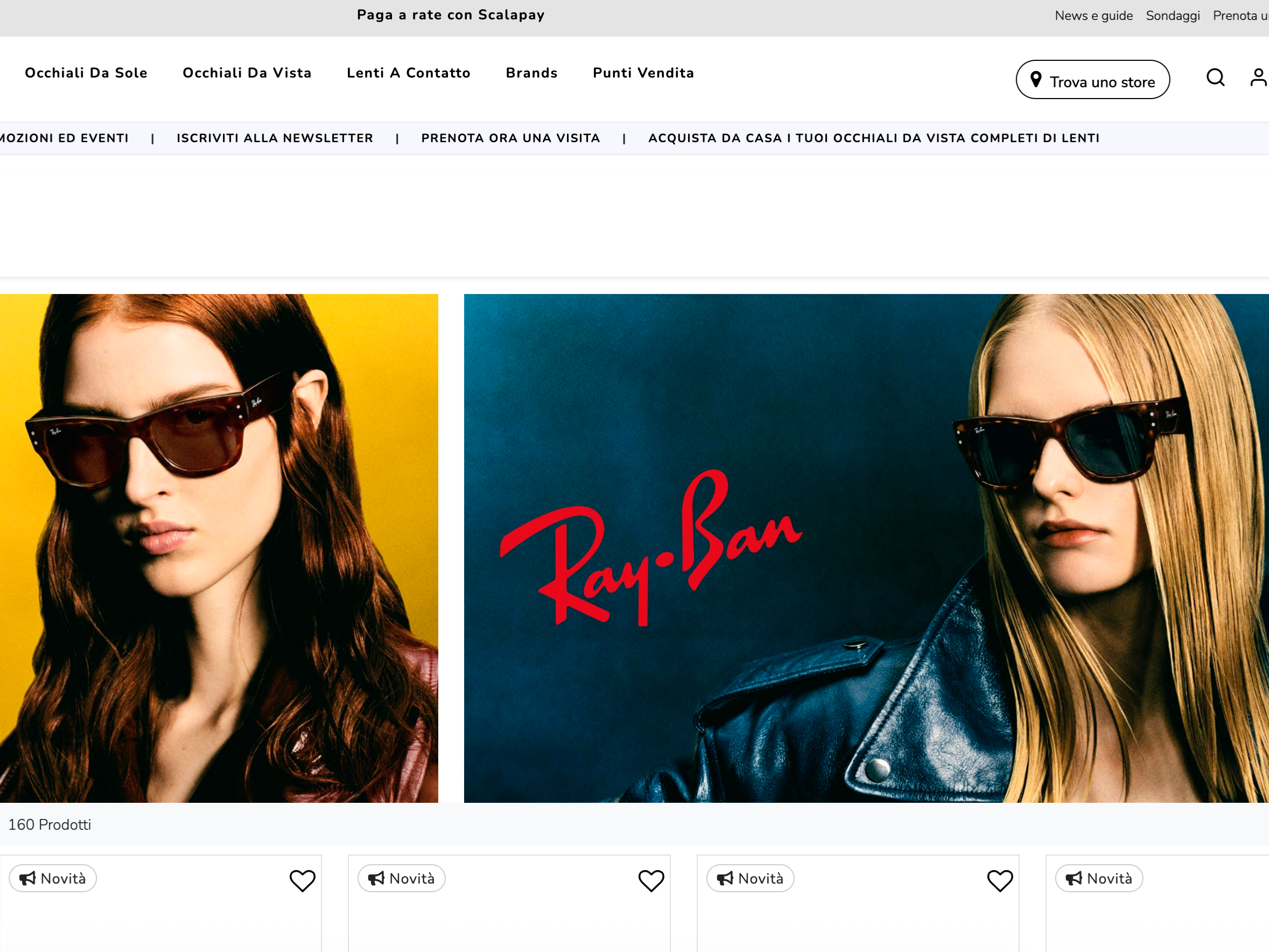Open Occhiali Da Sole menu
The width and height of the screenshot is (1269, 952).
pyautogui.click(x=86, y=73)
